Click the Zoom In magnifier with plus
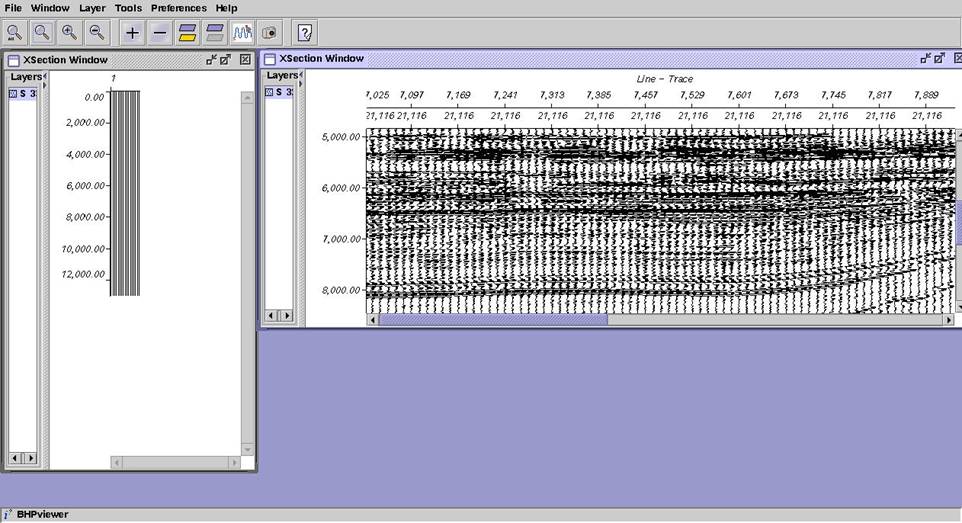The height and width of the screenshot is (523, 962). click(69, 33)
